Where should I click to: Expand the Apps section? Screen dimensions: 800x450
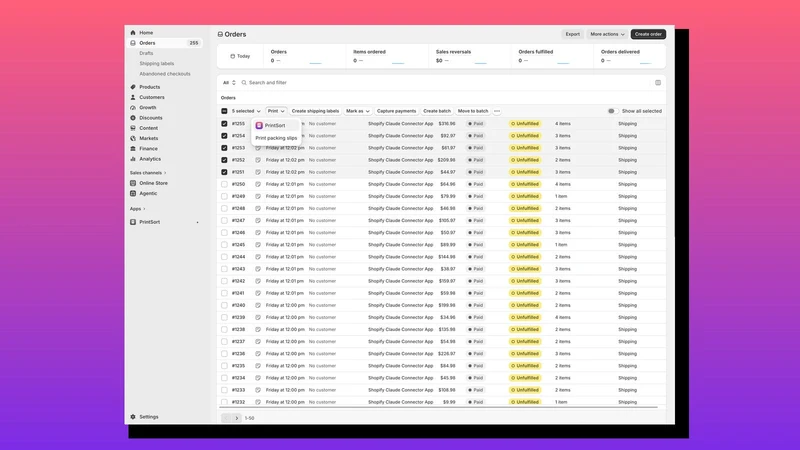tap(137, 209)
